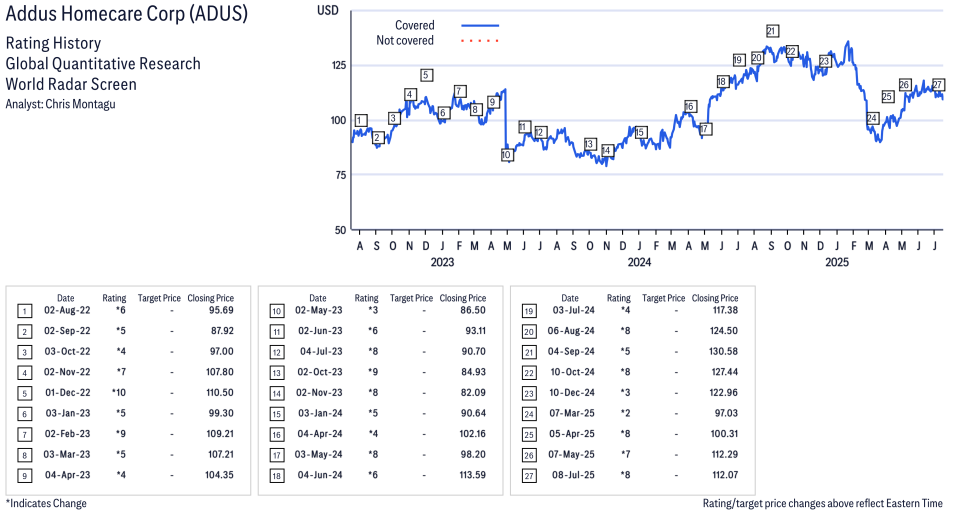Click chart marker 7 near February 2023
Screen dimensions: 954x510
pos(460,91)
